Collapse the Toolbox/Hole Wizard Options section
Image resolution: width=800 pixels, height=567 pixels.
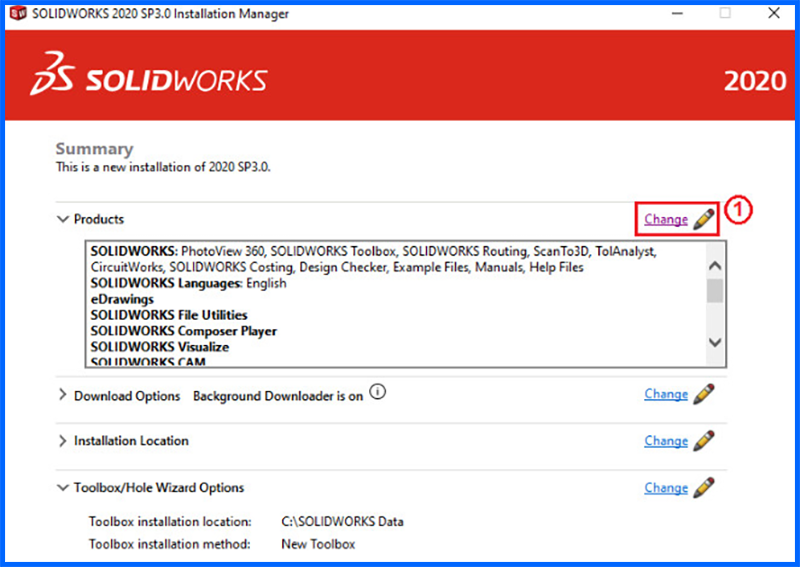[x=63, y=488]
